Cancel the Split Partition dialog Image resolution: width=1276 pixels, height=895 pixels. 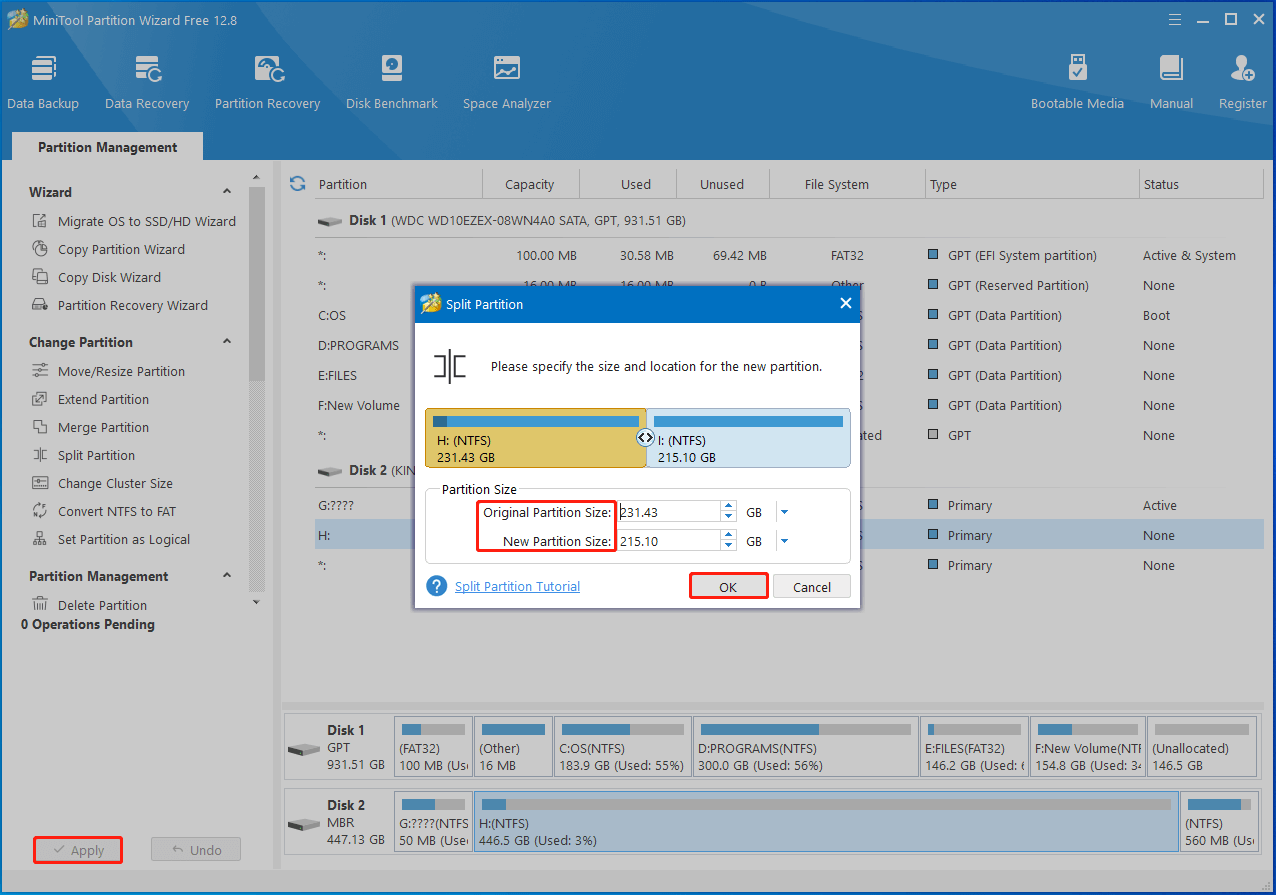pyautogui.click(x=812, y=587)
